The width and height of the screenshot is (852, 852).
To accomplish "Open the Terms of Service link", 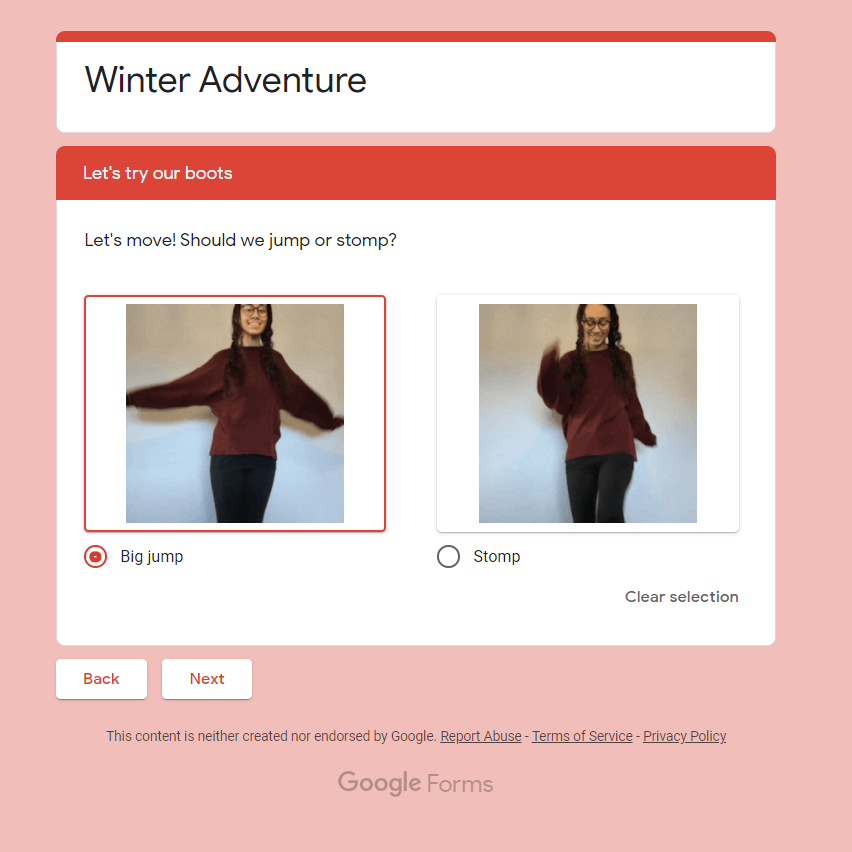I will (582, 736).
